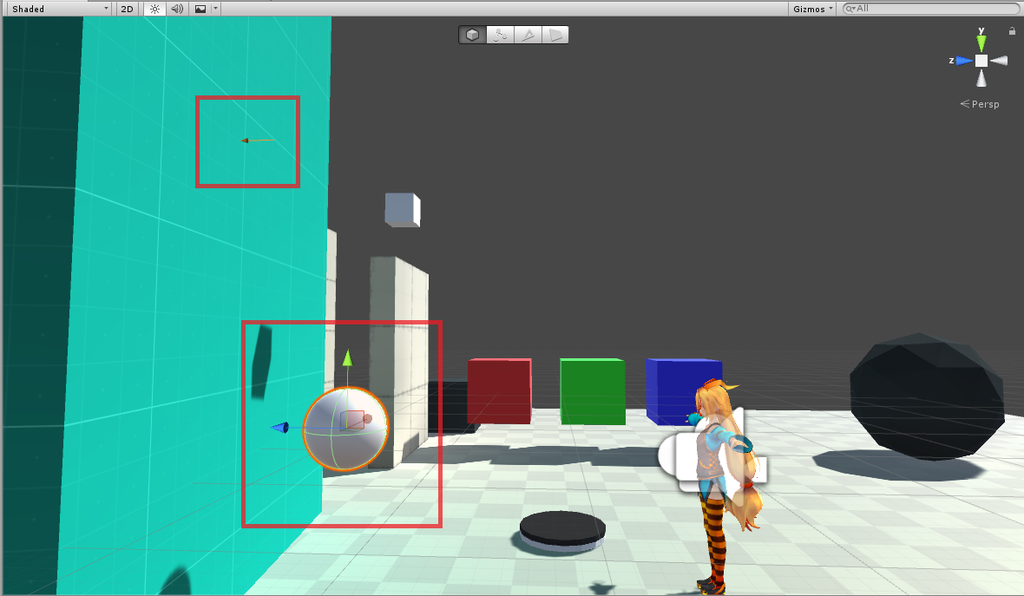Image resolution: width=1024 pixels, height=596 pixels.
Task: Click the gray right-side cone on gizmo
Action: click(x=999, y=61)
